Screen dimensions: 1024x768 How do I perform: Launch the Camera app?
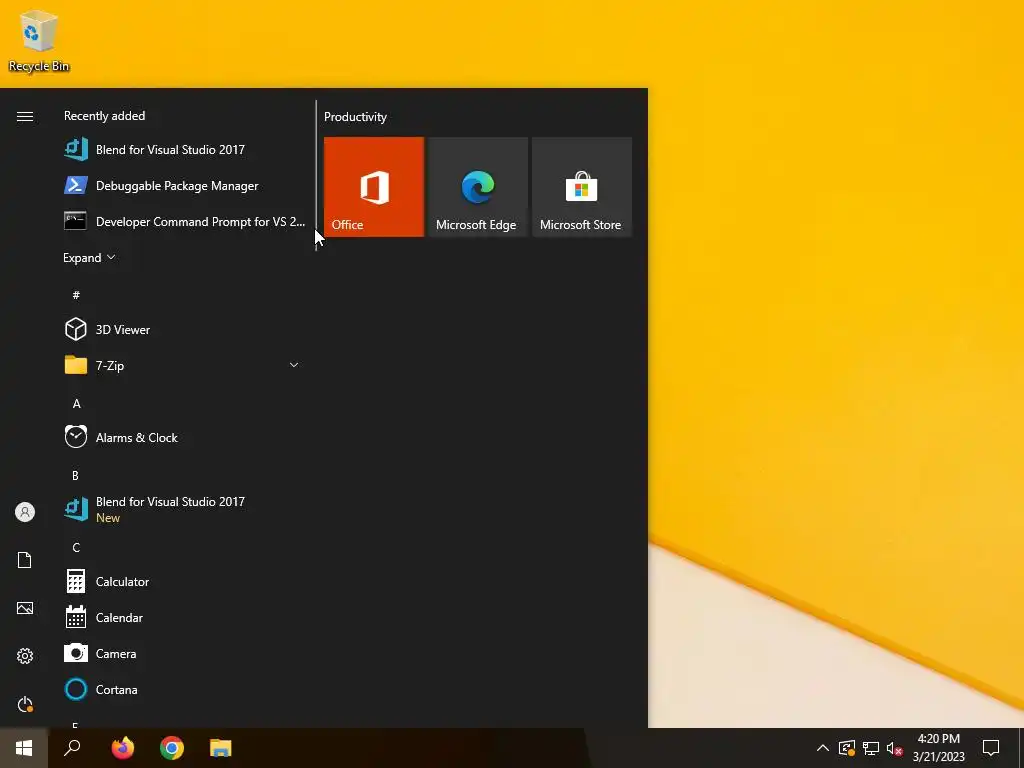coord(185,653)
